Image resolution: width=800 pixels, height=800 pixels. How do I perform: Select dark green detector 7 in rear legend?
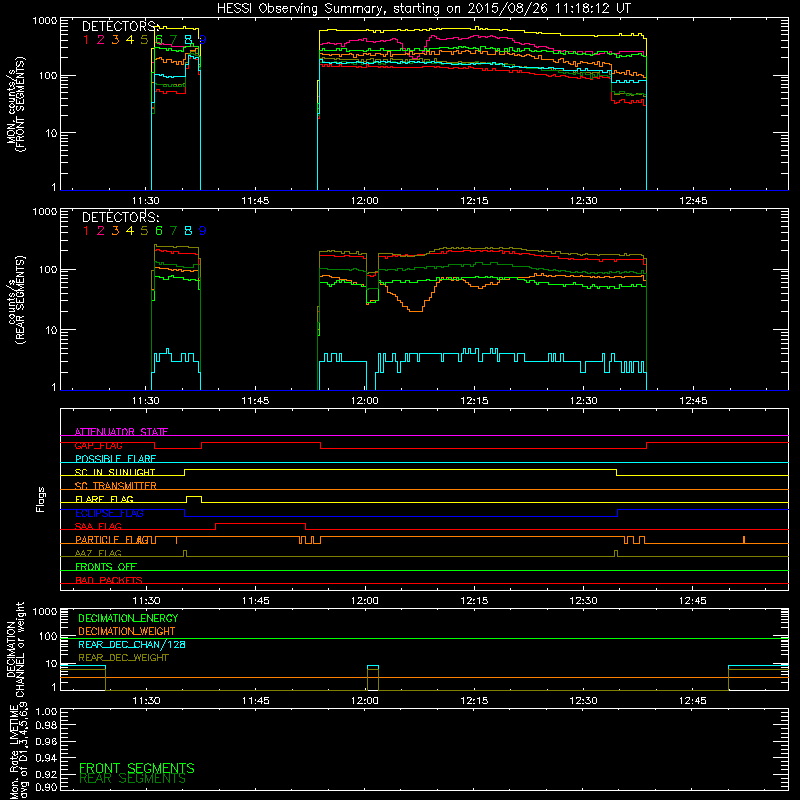point(173,231)
